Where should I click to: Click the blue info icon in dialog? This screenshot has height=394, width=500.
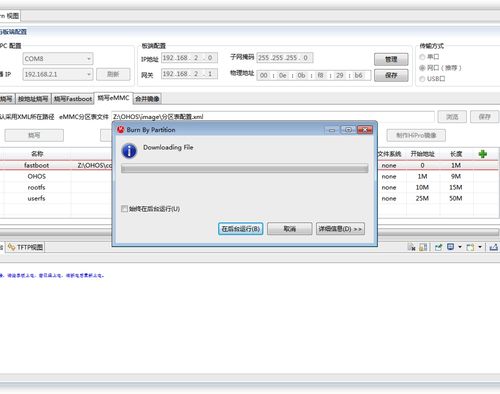click(129, 151)
